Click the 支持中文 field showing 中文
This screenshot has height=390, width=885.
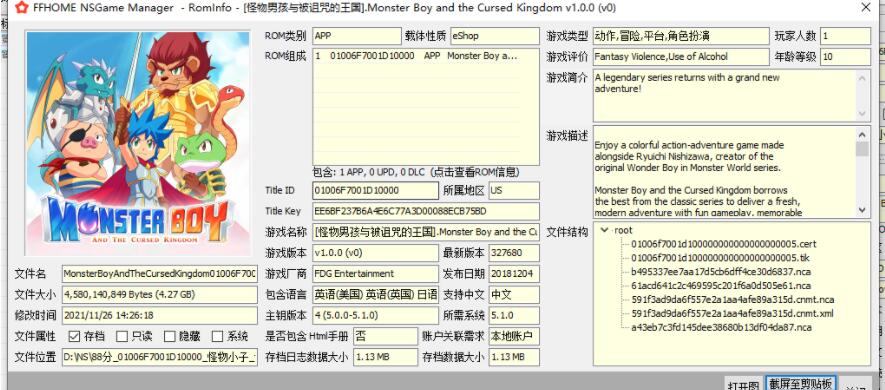[x=514, y=295]
